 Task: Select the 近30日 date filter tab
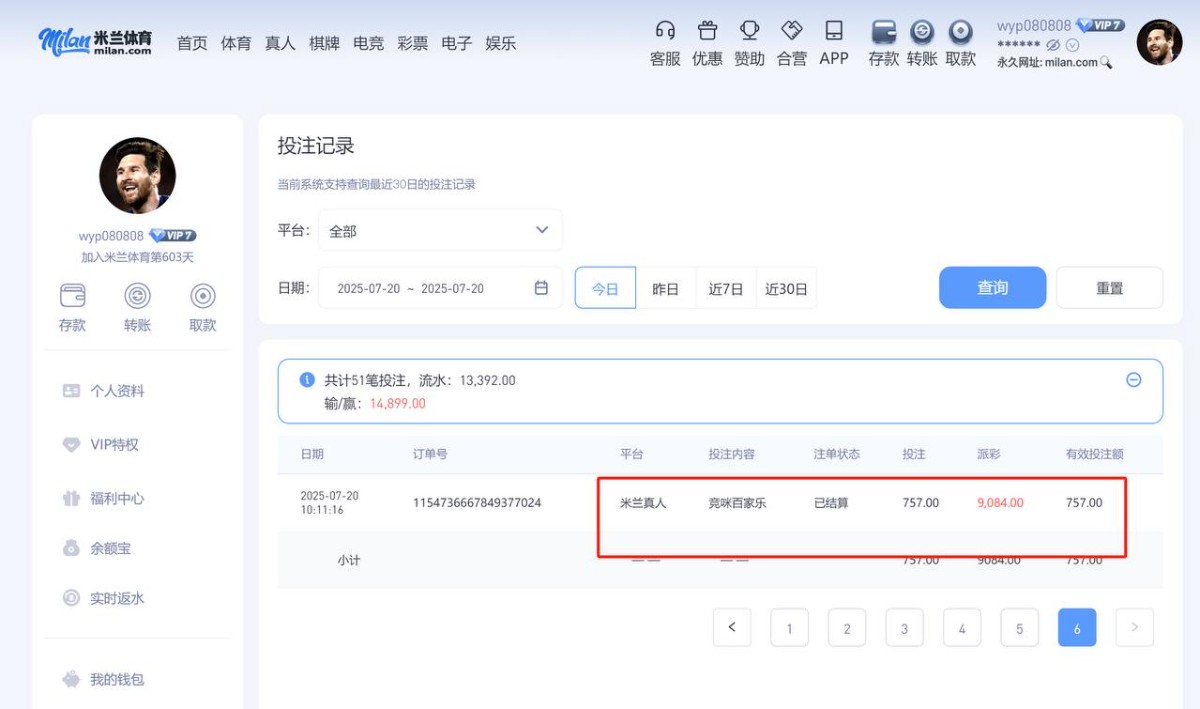(x=785, y=287)
